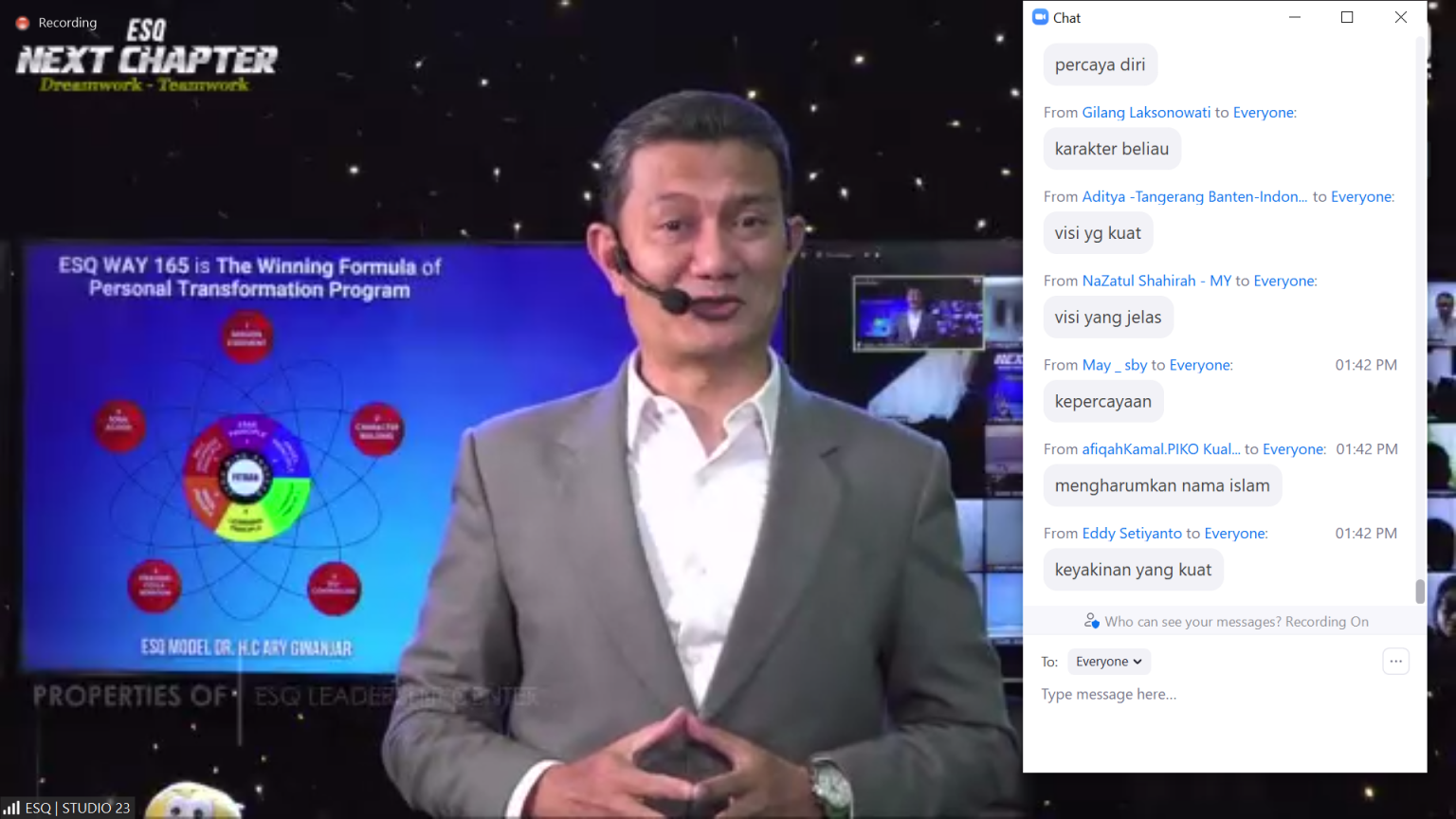Select the 'mengharumkan nama islam' chat message

click(x=1162, y=486)
